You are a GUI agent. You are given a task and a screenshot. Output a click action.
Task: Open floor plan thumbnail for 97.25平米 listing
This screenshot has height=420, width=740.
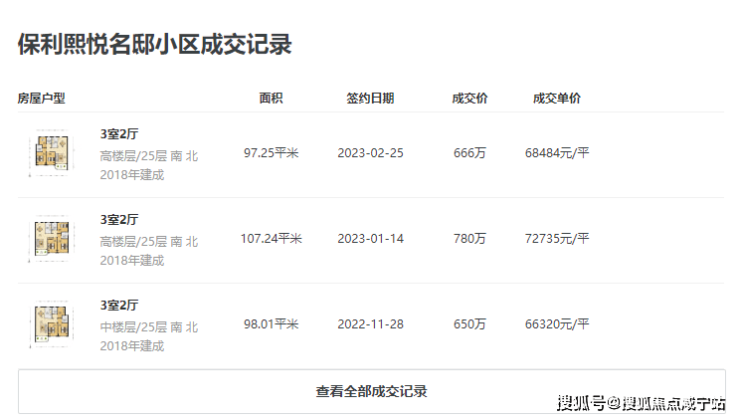pos(52,153)
